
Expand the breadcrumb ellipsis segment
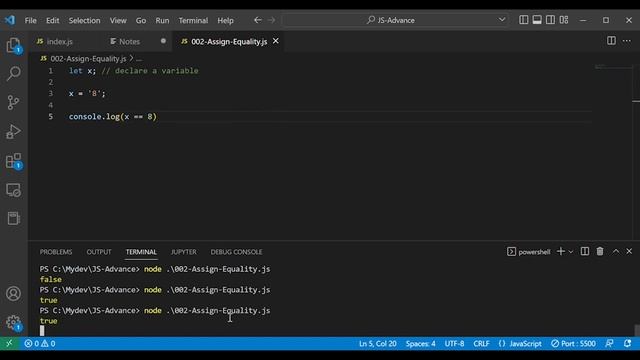139,59
